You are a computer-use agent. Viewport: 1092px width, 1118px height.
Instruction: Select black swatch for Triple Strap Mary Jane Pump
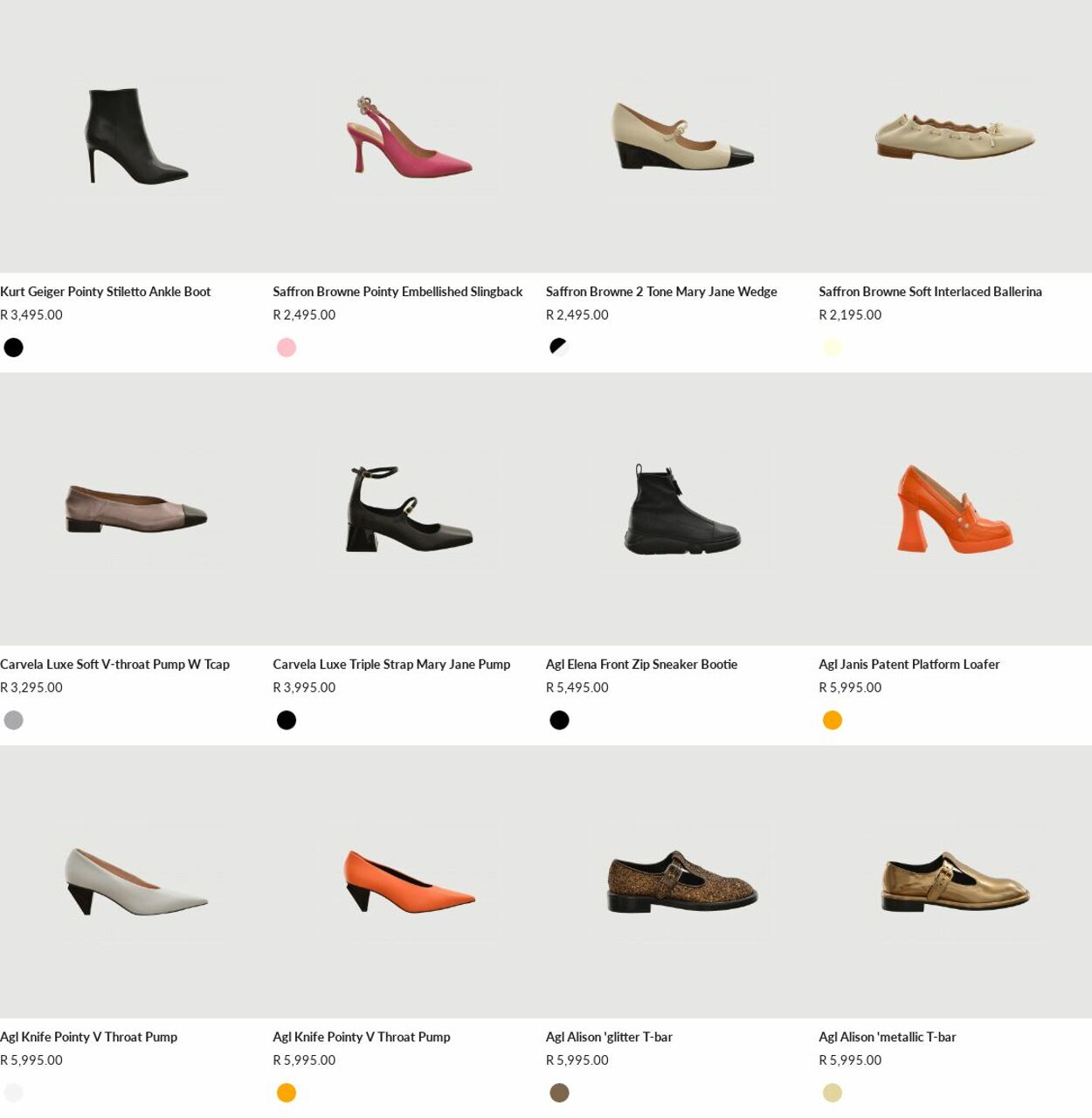(x=287, y=721)
